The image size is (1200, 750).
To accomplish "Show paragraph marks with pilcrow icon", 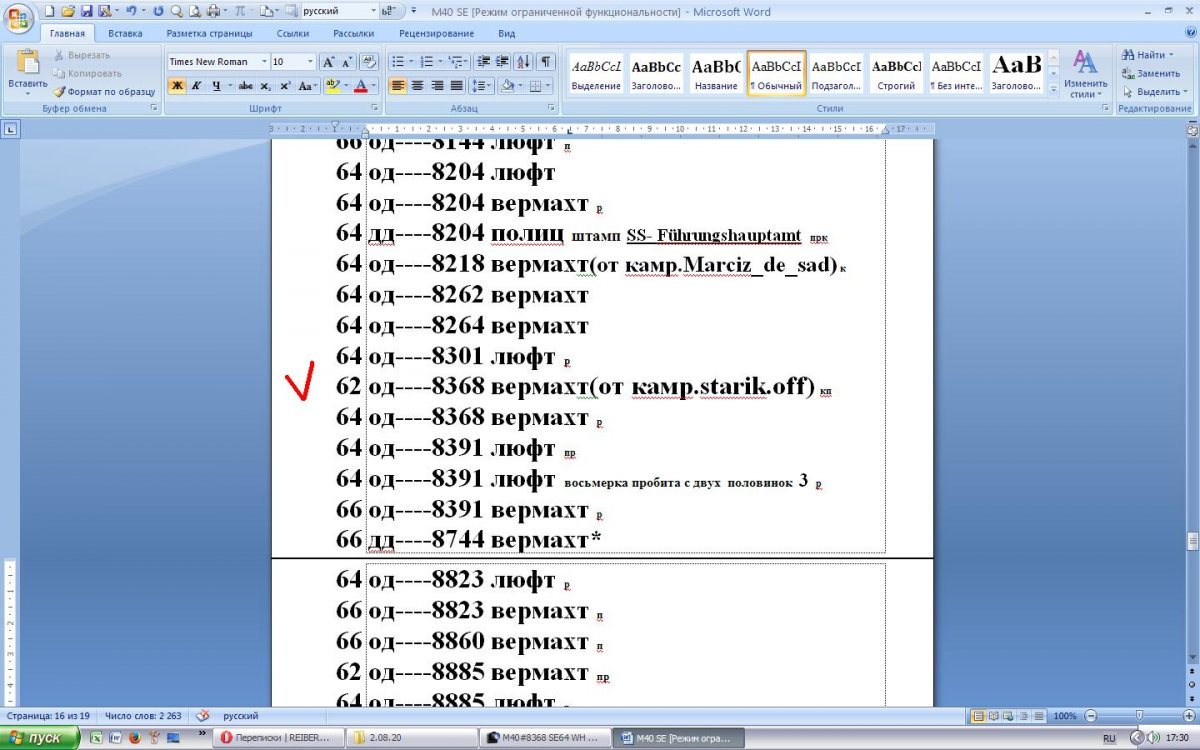I will pos(546,61).
